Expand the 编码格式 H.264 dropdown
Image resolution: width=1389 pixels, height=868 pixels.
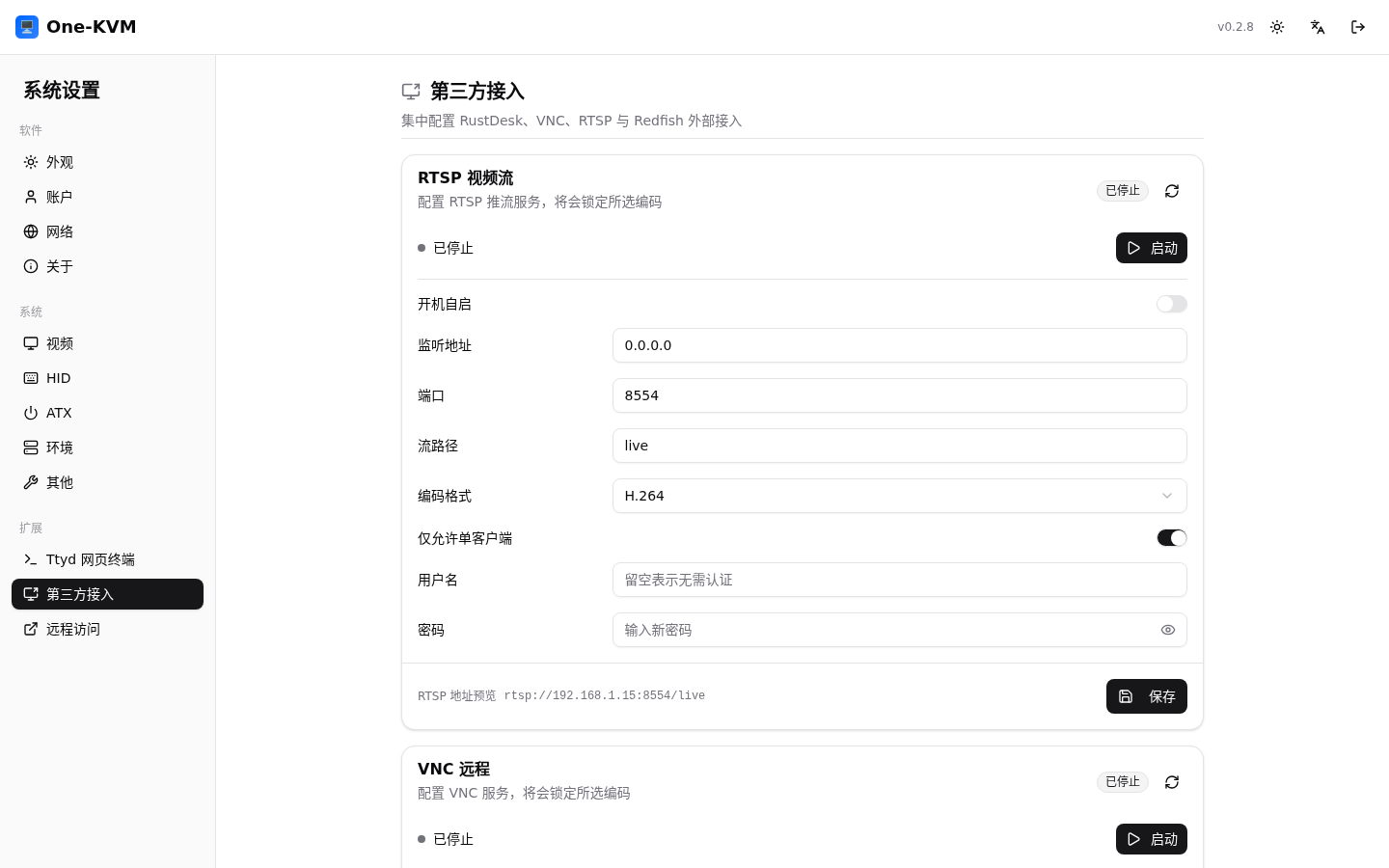[900, 496]
